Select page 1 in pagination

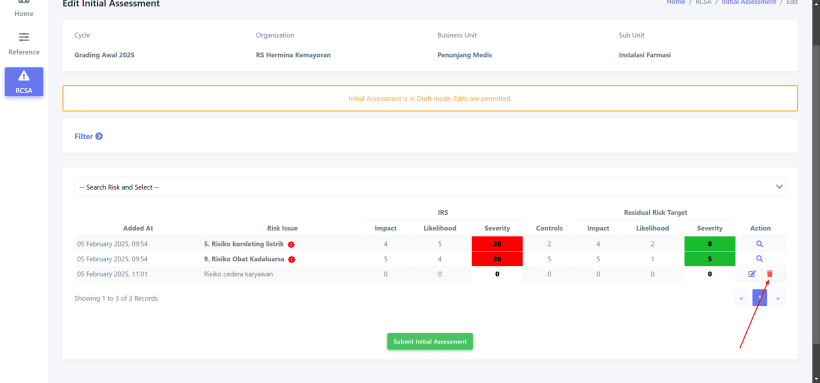click(x=760, y=298)
